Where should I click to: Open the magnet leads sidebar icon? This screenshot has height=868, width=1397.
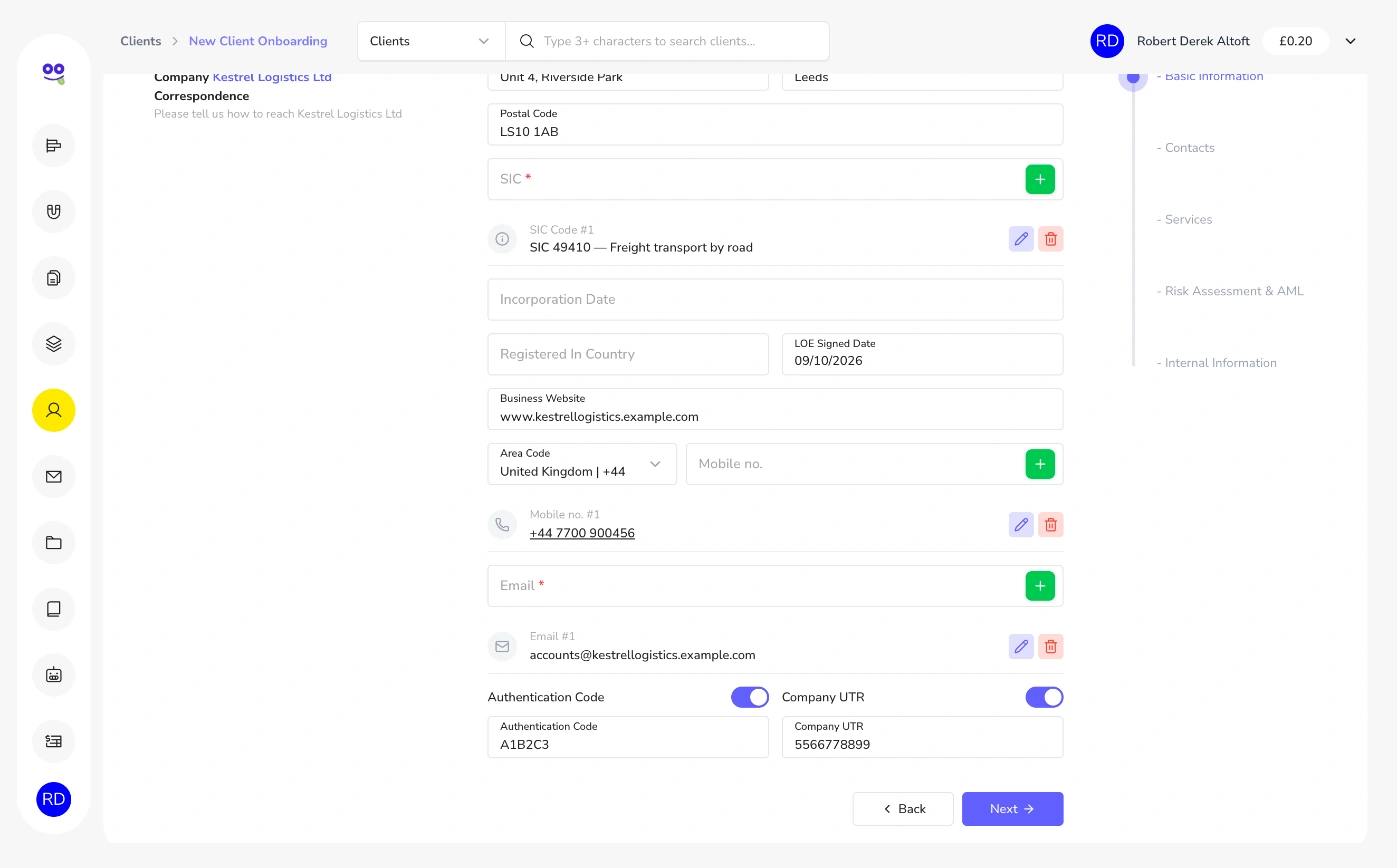point(54,212)
